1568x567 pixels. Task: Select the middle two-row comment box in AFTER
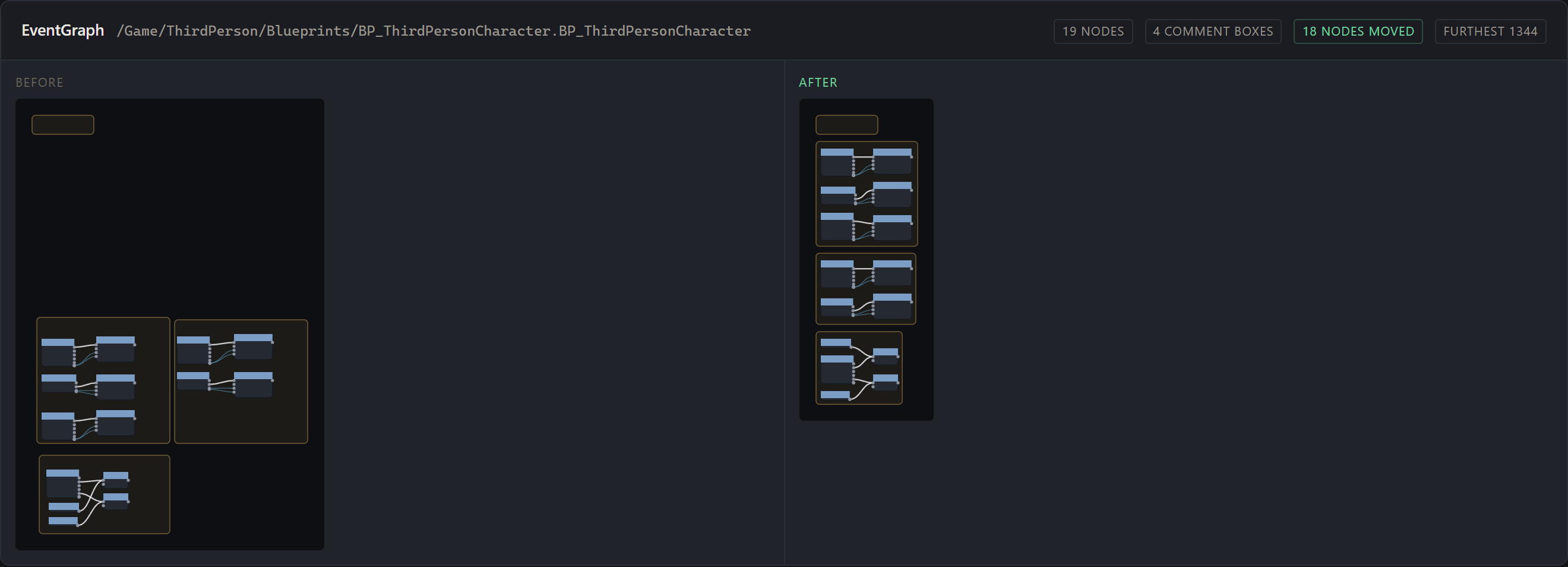tap(865, 289)
